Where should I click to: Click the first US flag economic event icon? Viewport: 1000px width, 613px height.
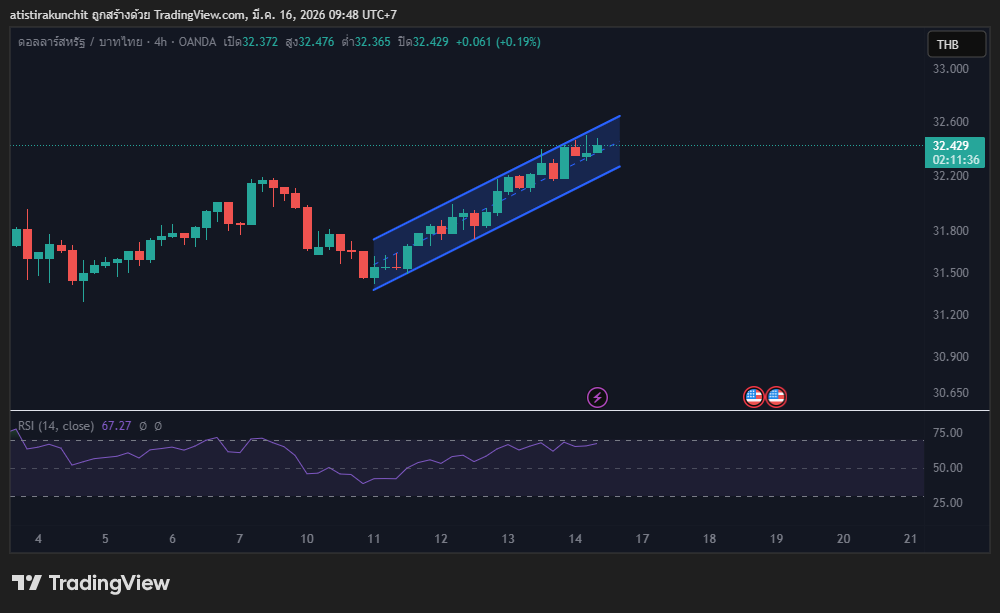[754, 397]
